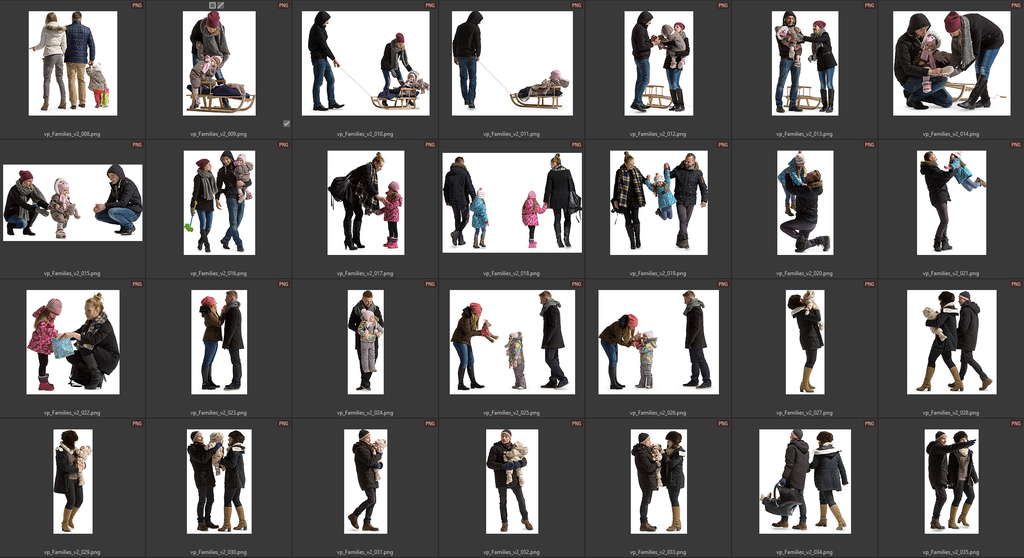Select the vp_Families_v2_010 sled pulling thumbnail

pyautogui.click(x=366, y=63)
